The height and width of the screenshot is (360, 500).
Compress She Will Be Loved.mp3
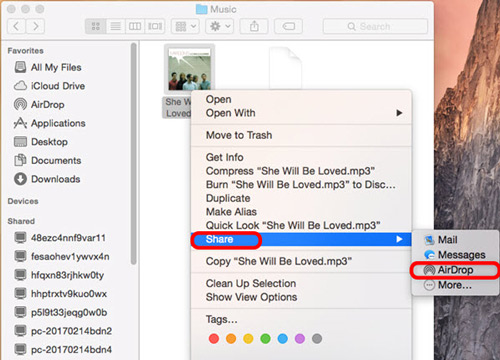click(x=301, y=171)
